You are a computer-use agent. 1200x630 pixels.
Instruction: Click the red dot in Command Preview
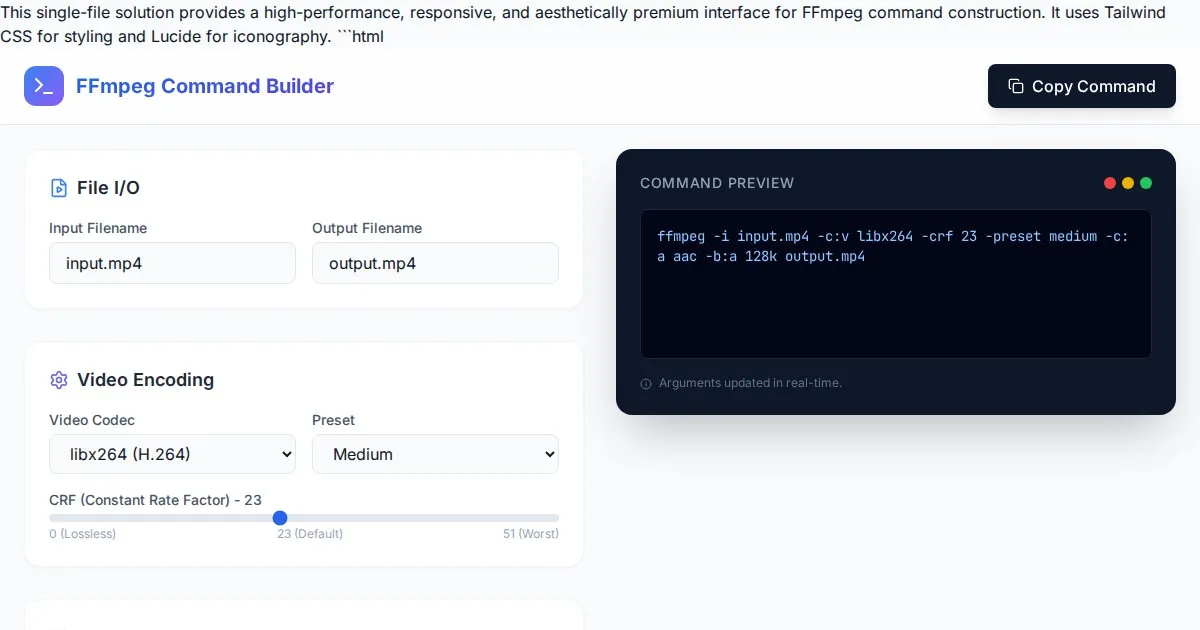pos(1110,183)
